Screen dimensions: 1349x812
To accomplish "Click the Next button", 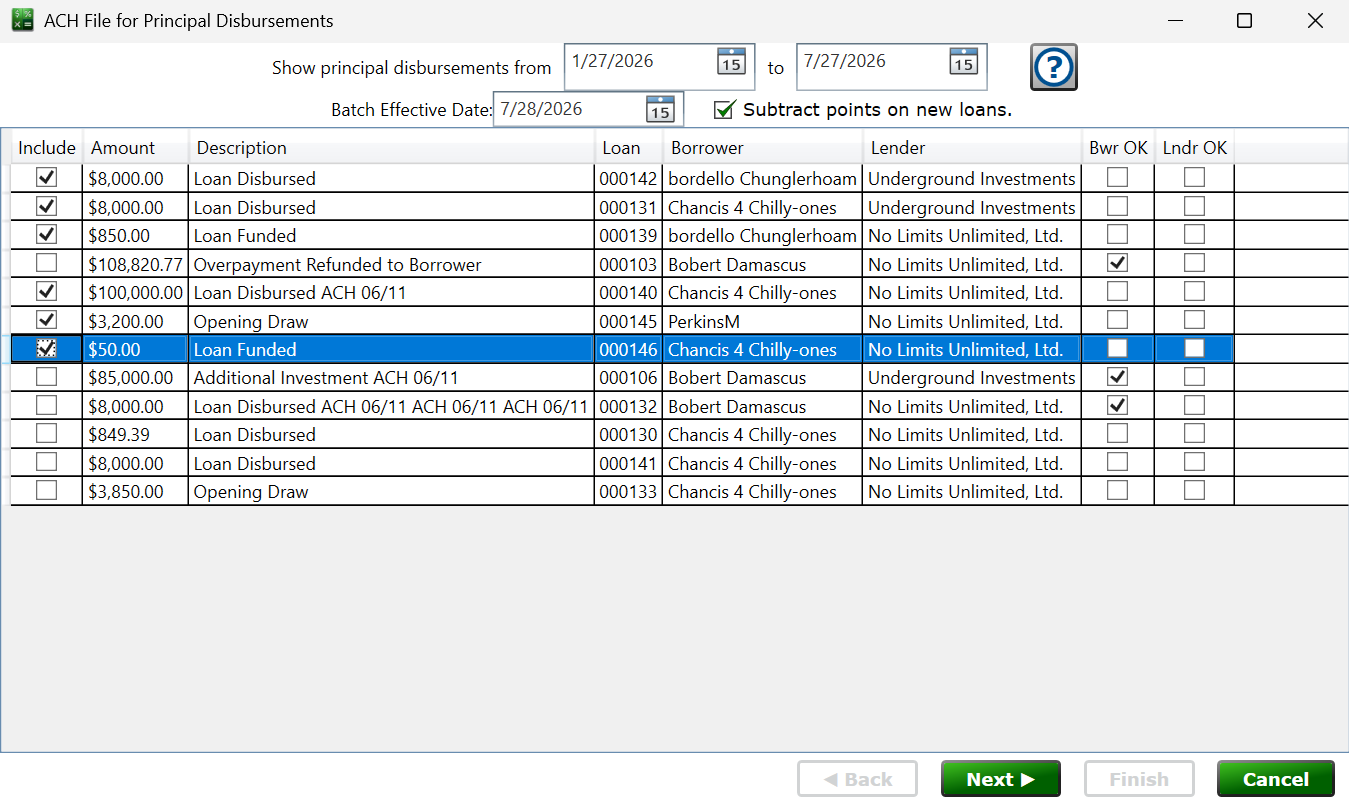I will click(x=1000, y=779).
